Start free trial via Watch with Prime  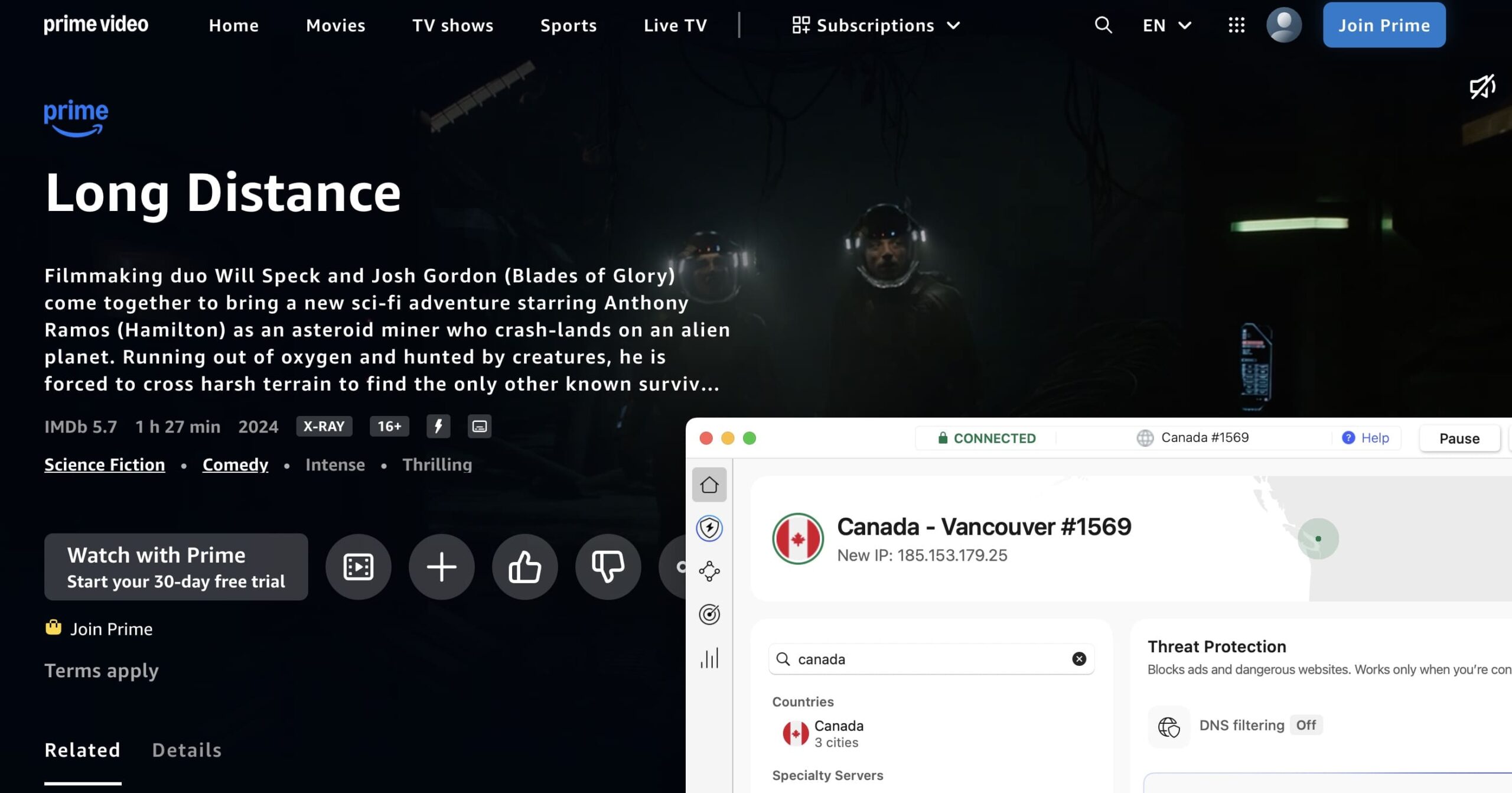click(175, 566)
